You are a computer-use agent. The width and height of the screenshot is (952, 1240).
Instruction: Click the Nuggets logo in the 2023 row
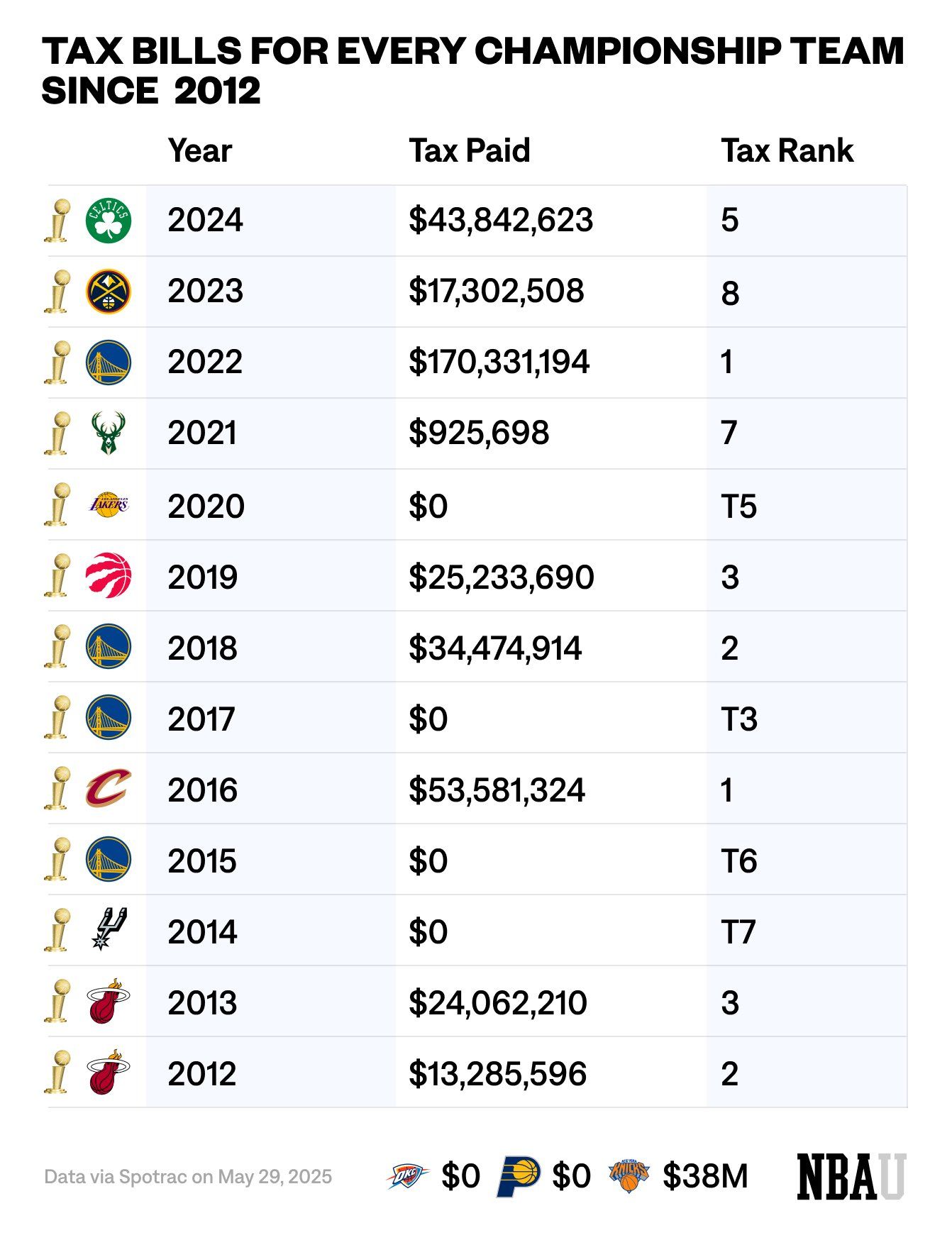(109, 292)
